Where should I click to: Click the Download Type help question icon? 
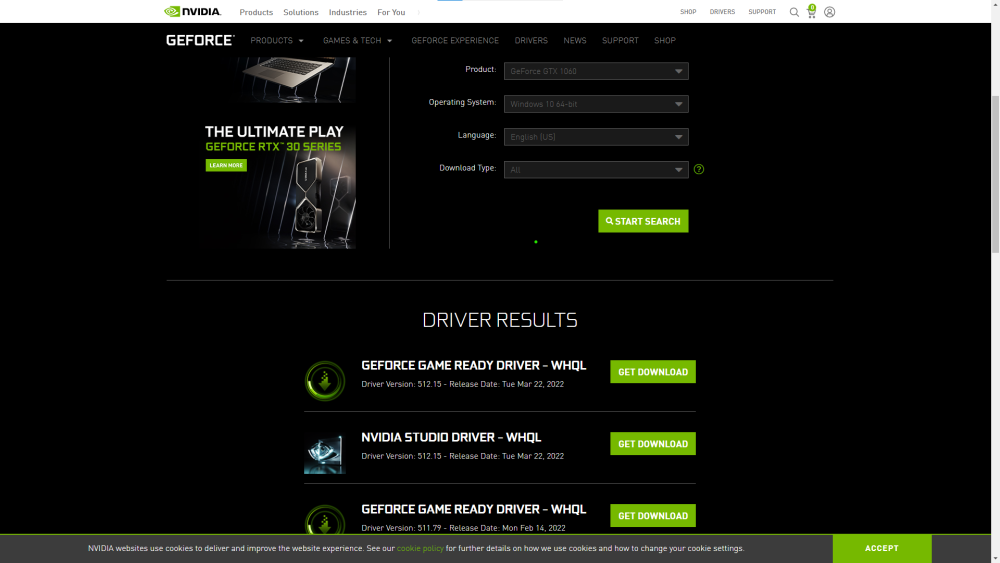[699, 169]
